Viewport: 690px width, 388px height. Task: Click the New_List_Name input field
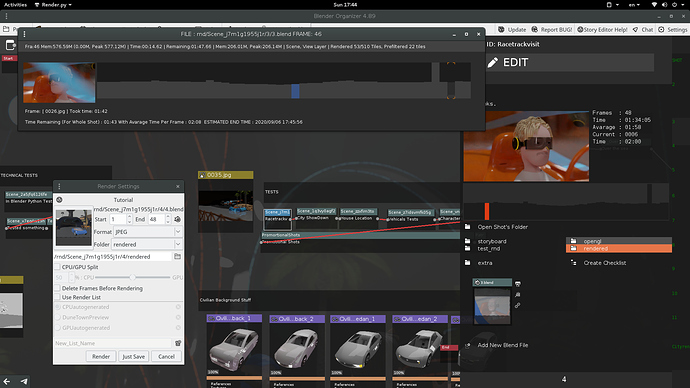click(x=113, y=343)
